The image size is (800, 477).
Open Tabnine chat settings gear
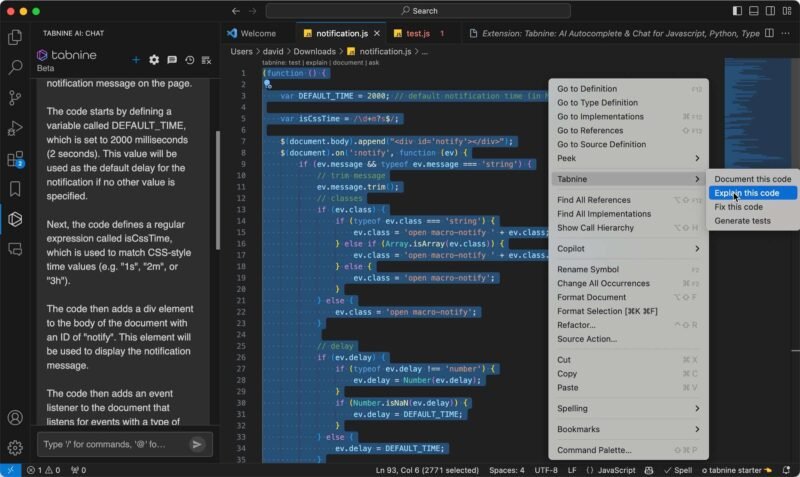154,60
